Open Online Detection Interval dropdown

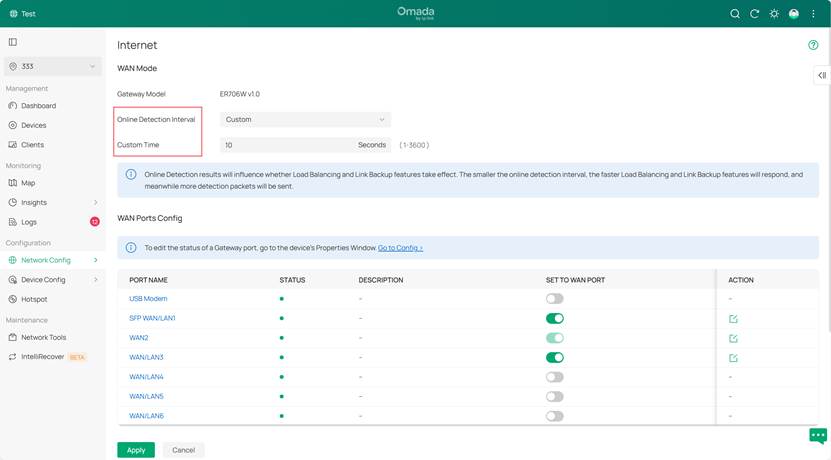[305, 119]
